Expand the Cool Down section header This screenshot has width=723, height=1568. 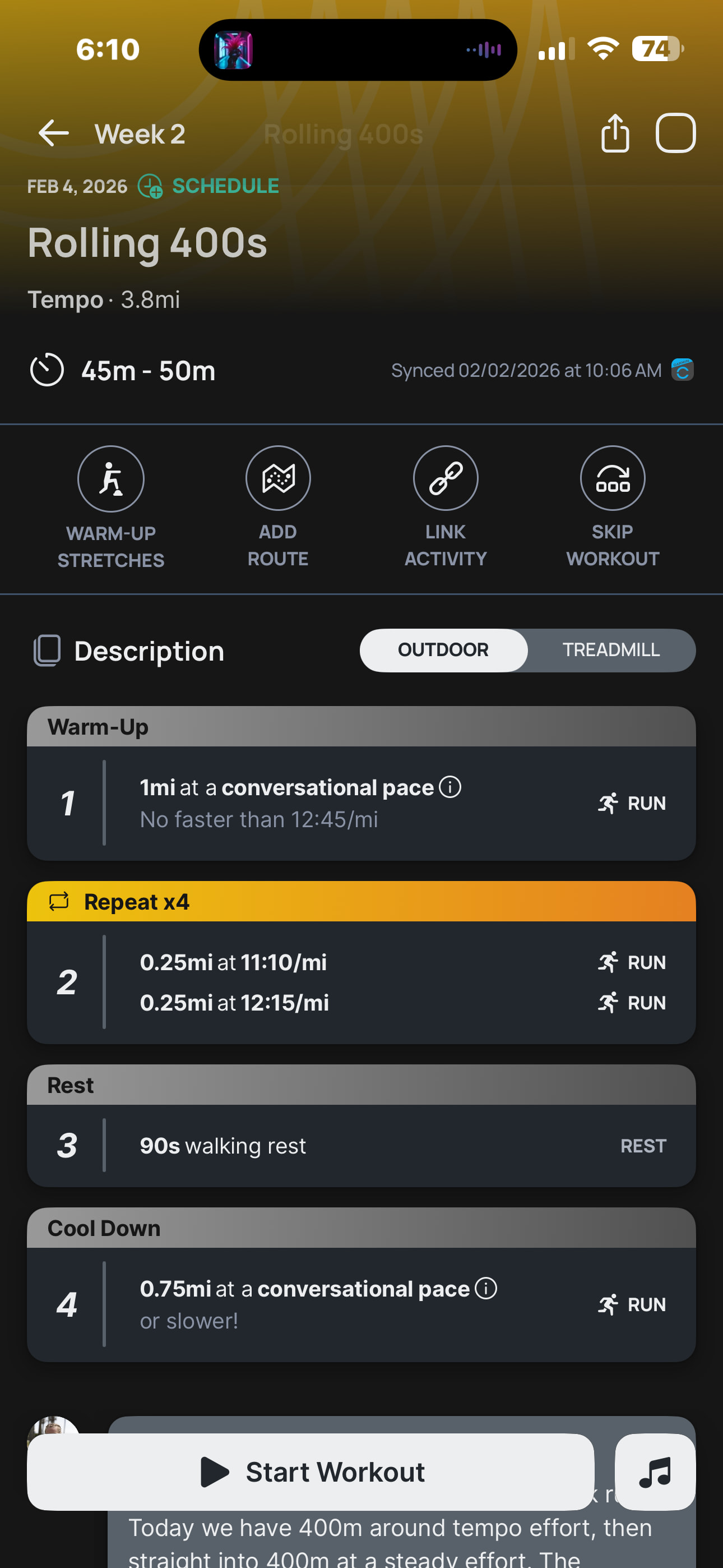(361, 1228)
